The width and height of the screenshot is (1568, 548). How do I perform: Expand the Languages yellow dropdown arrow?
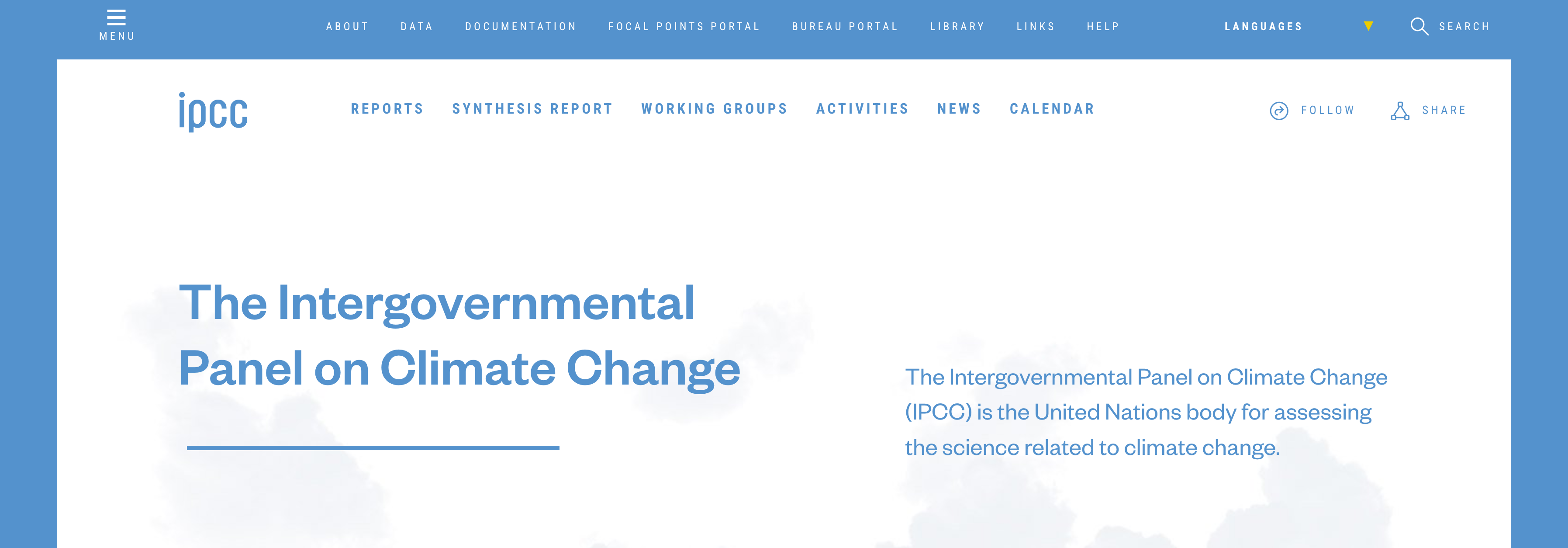[x=1368, y=26]
